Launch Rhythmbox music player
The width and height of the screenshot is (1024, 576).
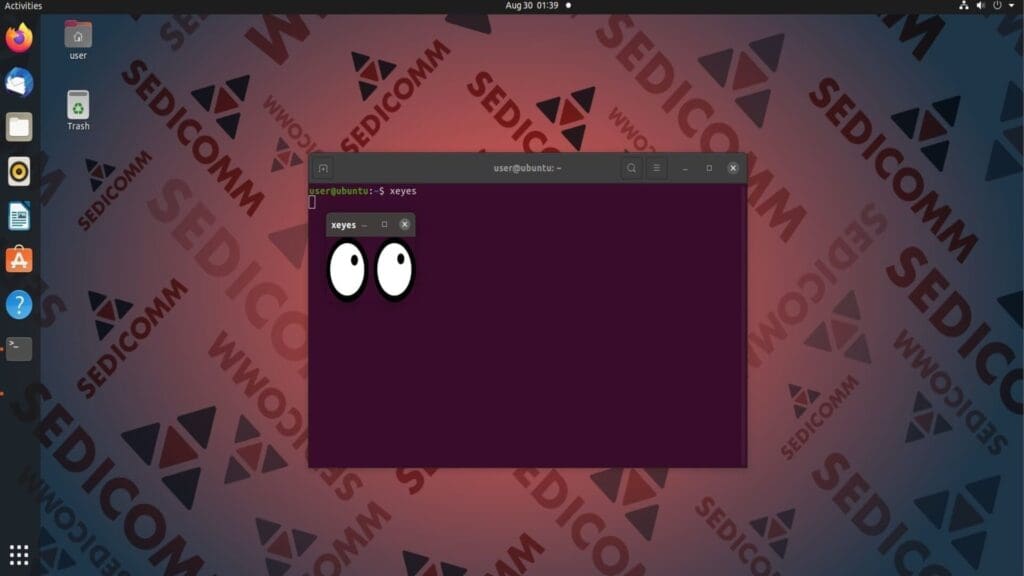[19, 171]
